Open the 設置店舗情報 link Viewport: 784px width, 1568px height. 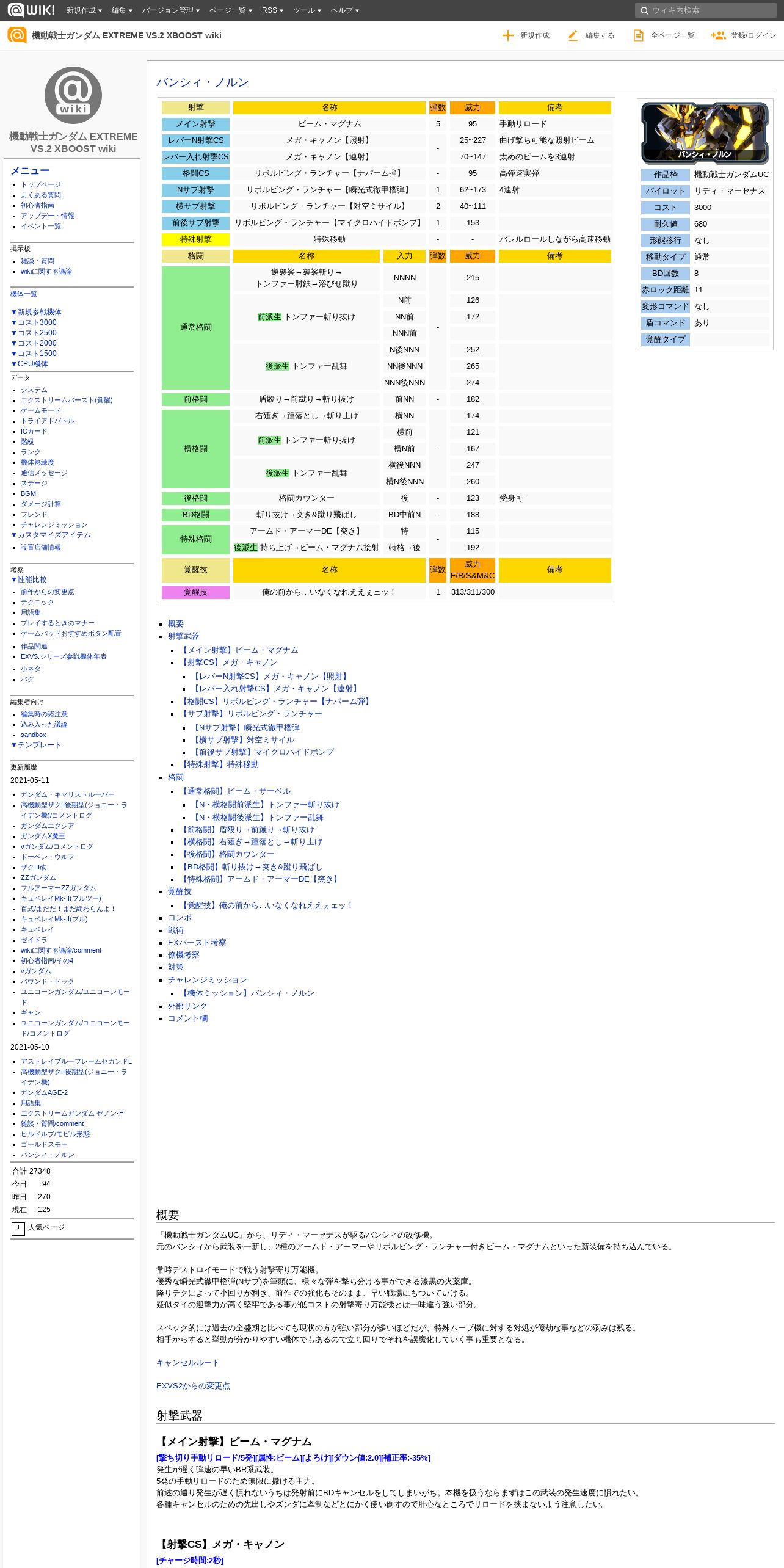(x=41, y=547)
